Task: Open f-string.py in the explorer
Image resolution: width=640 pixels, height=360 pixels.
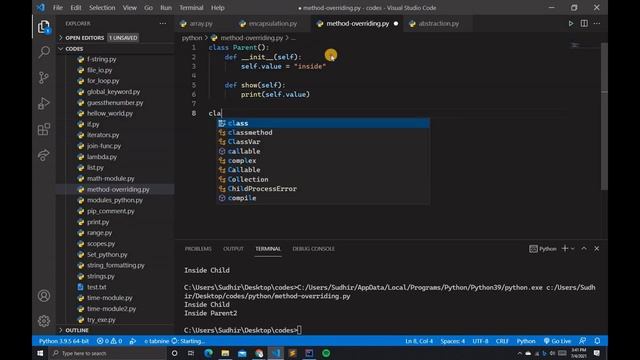Action: tap(101, 59)
